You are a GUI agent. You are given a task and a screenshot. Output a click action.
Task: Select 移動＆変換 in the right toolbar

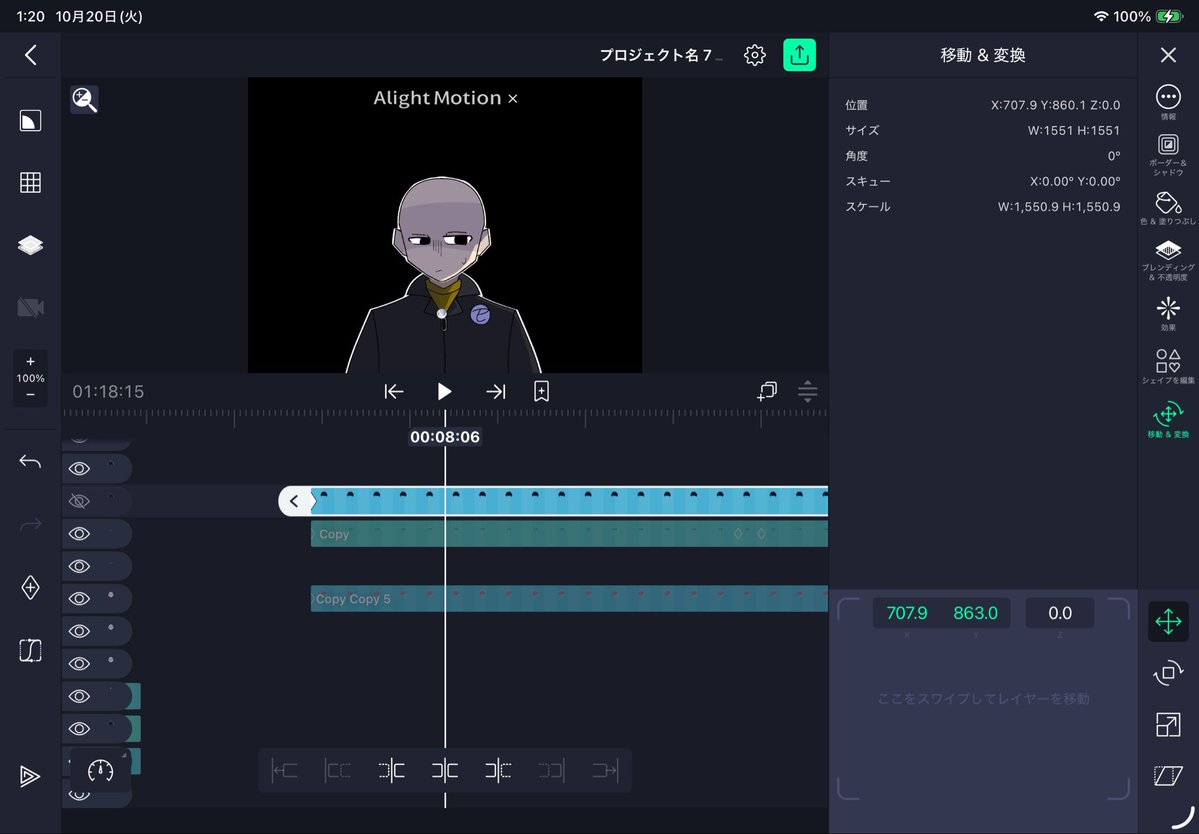click(1168, 420)
